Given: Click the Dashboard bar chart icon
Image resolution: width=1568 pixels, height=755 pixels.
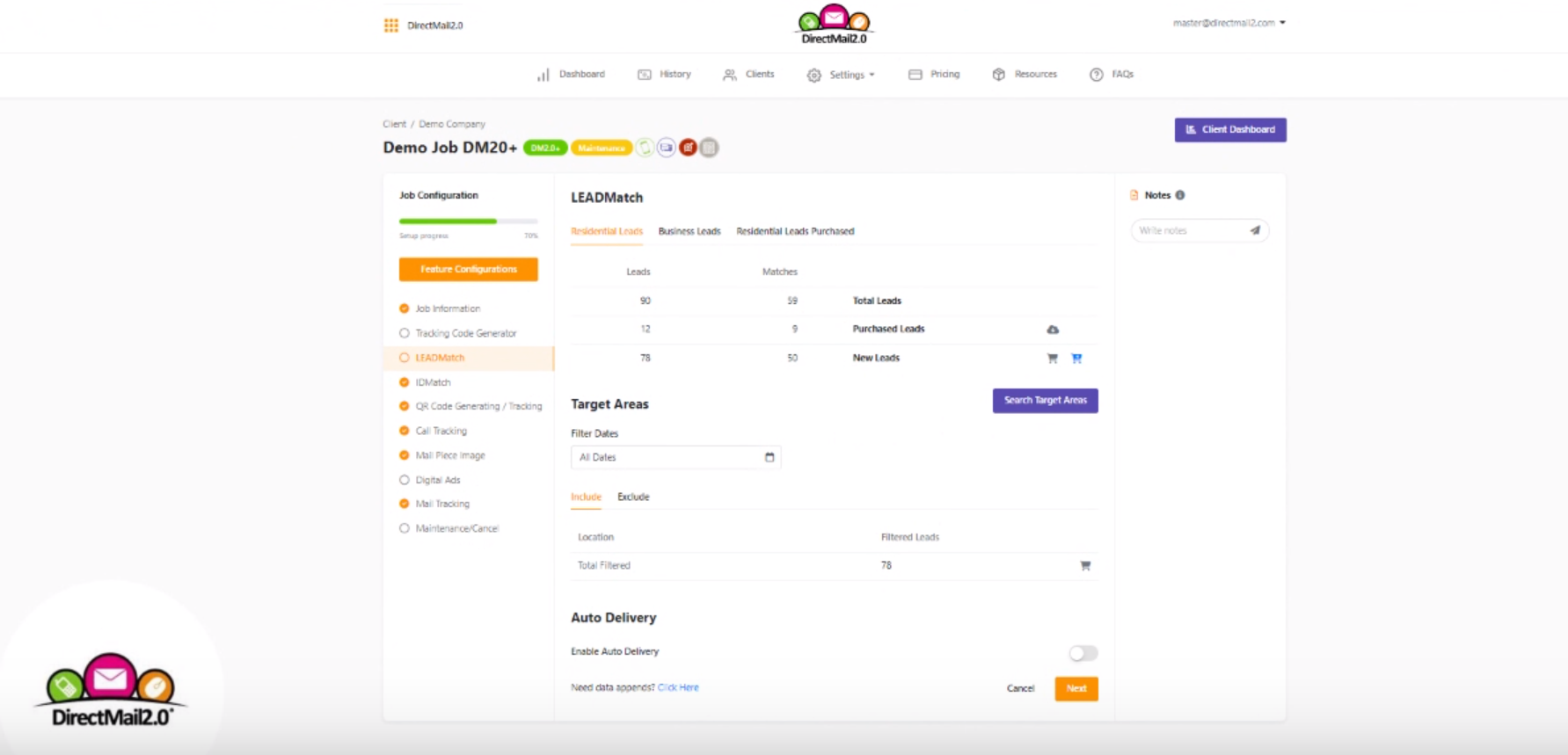Looking at the screenshot, I should point(543,75).
